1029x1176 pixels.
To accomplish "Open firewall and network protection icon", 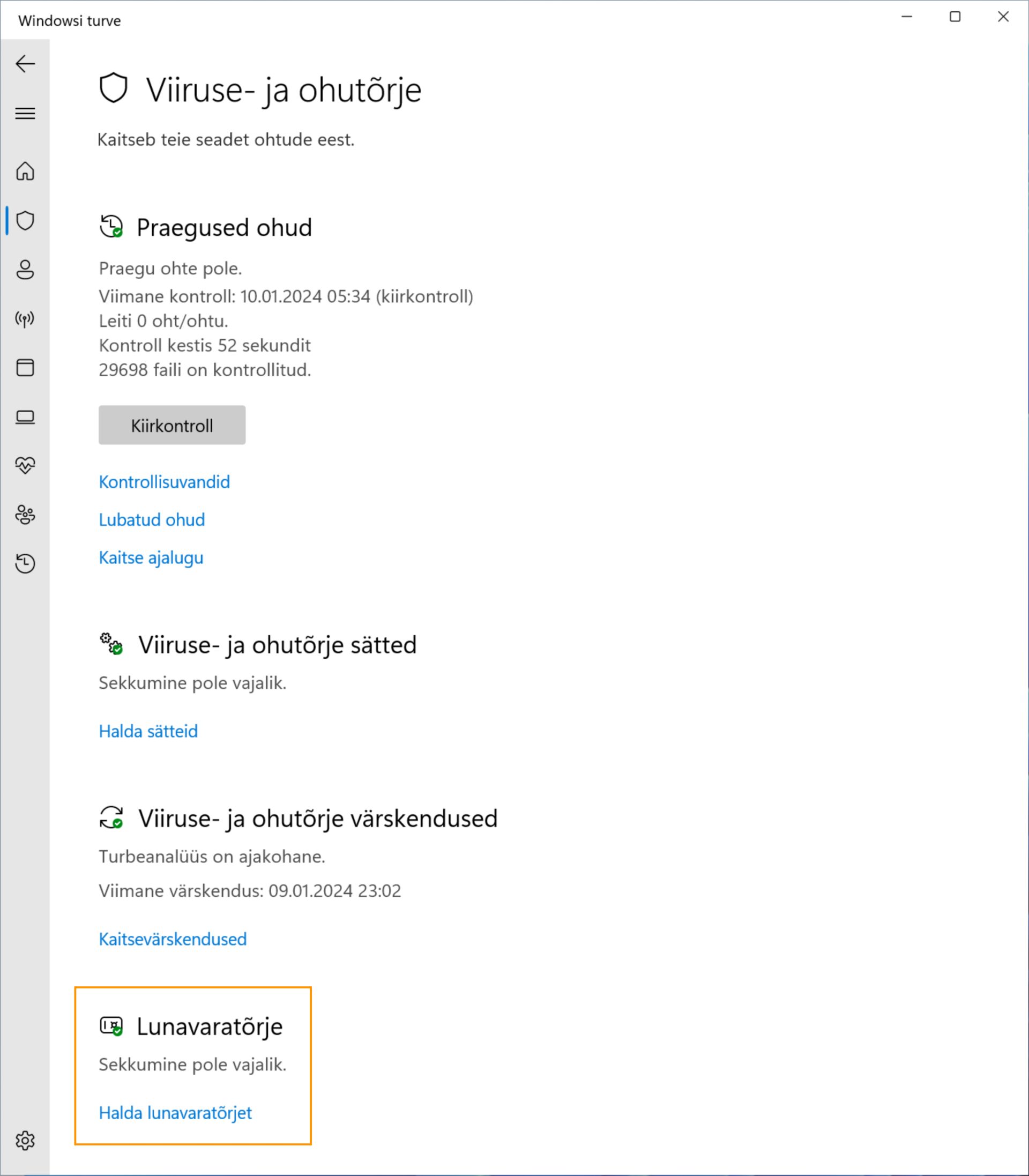I will (25, 319).
